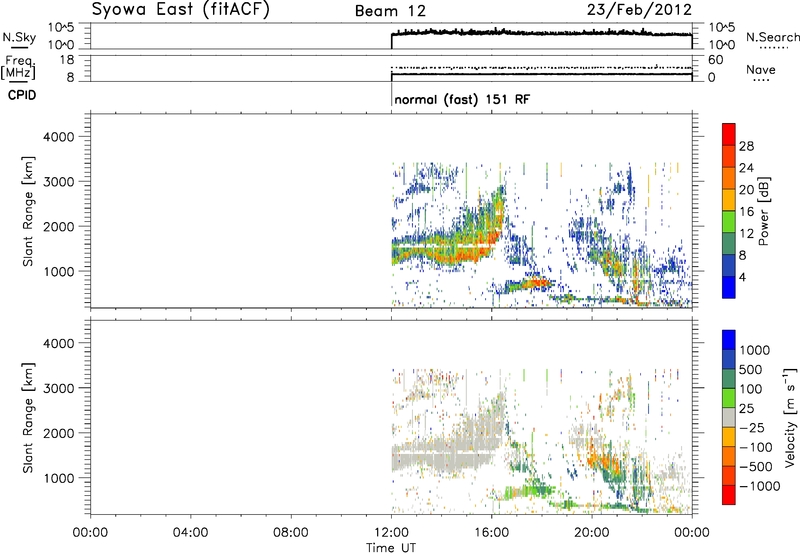Click the '4' power colorbar tick label

point(742,277)
